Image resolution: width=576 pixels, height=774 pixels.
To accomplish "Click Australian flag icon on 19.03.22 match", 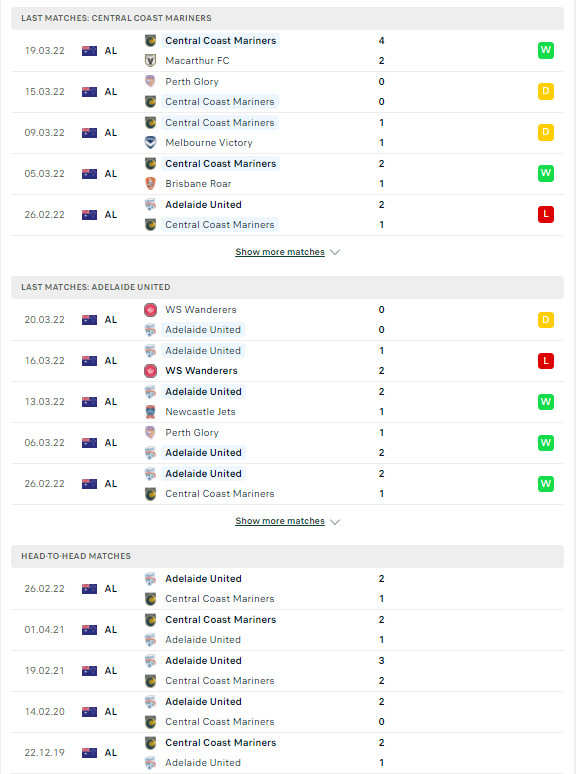I will pos(89,51).
